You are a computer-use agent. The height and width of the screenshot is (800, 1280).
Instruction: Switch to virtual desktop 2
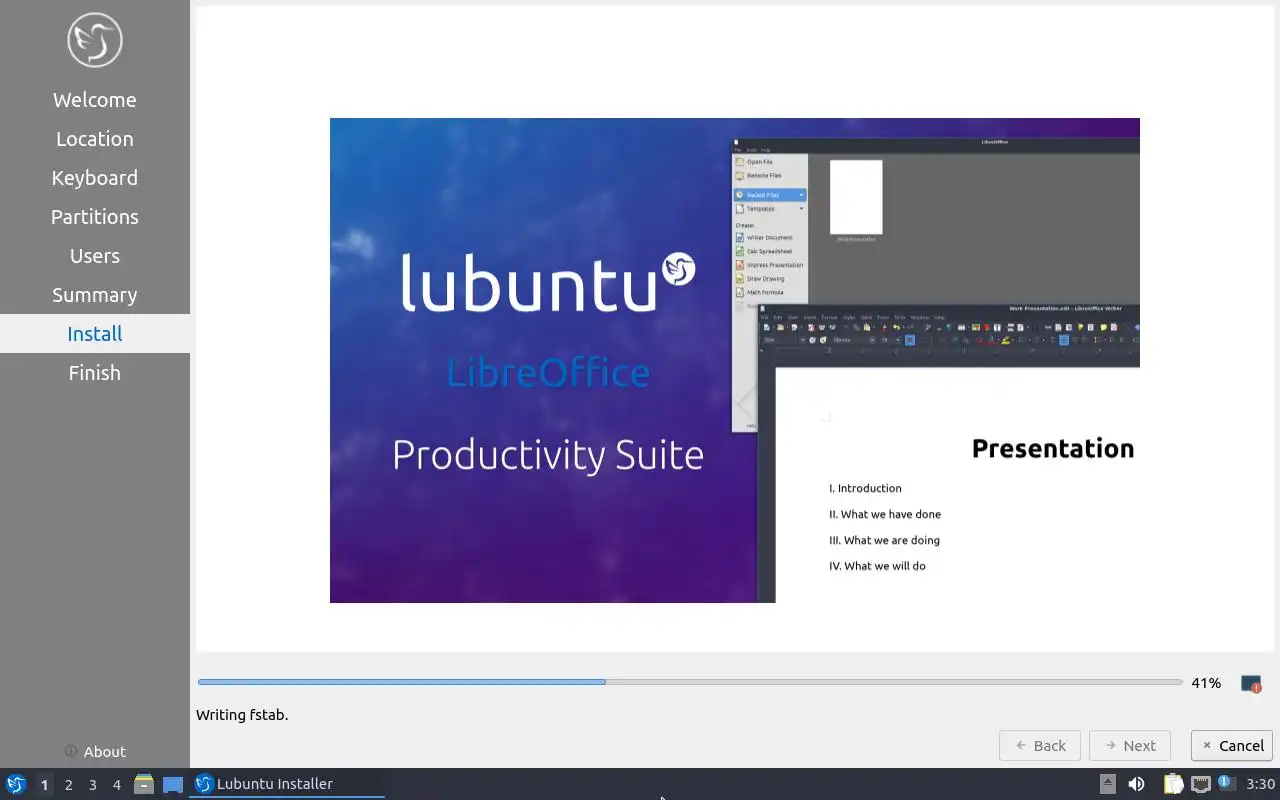pos(68,785)
